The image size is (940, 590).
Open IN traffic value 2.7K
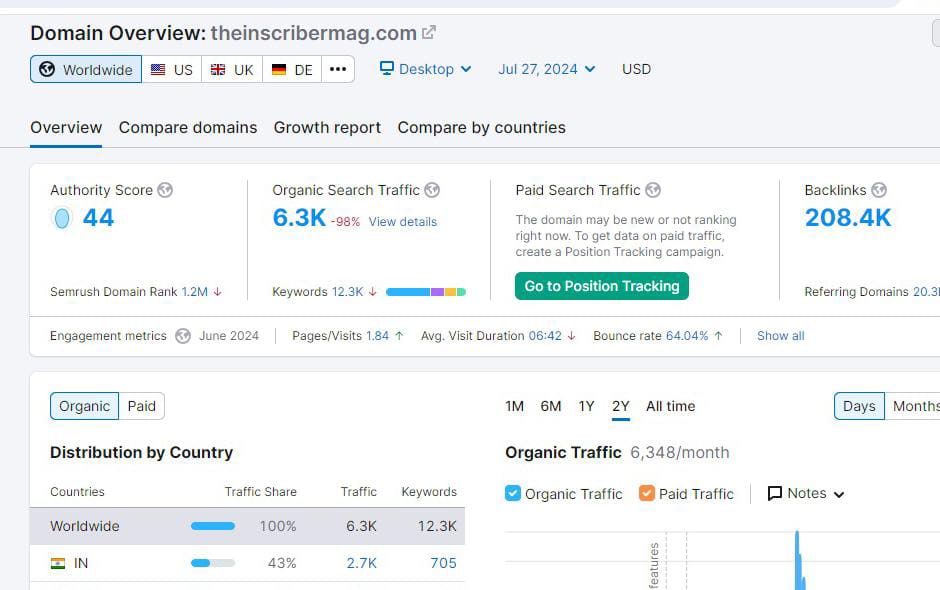click(361, 563)
